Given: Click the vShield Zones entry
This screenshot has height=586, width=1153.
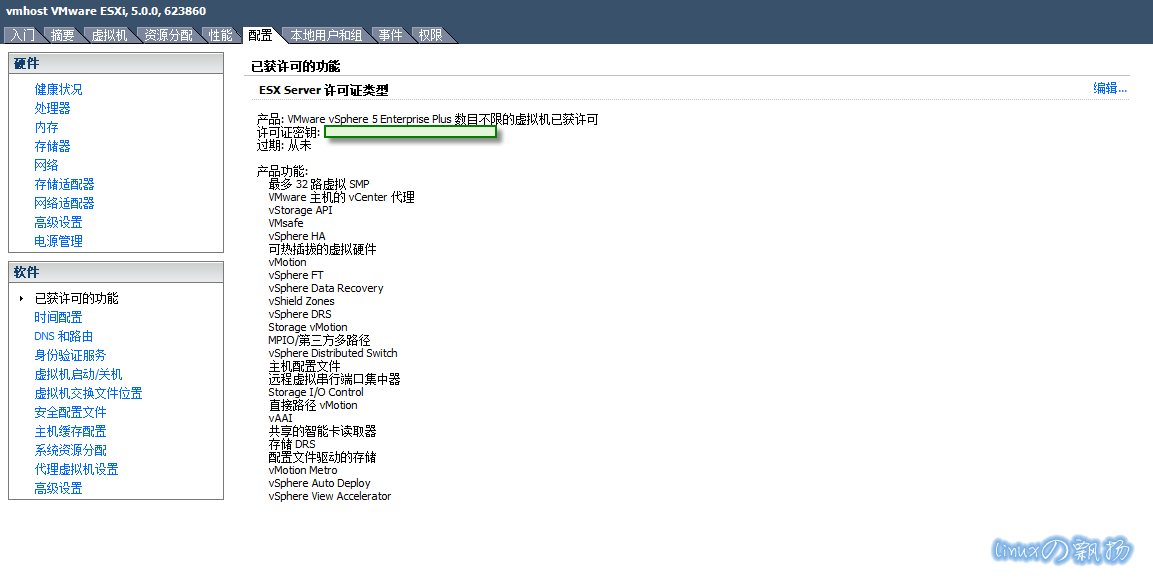Looking at the screenshot, I should pos(301,301).
